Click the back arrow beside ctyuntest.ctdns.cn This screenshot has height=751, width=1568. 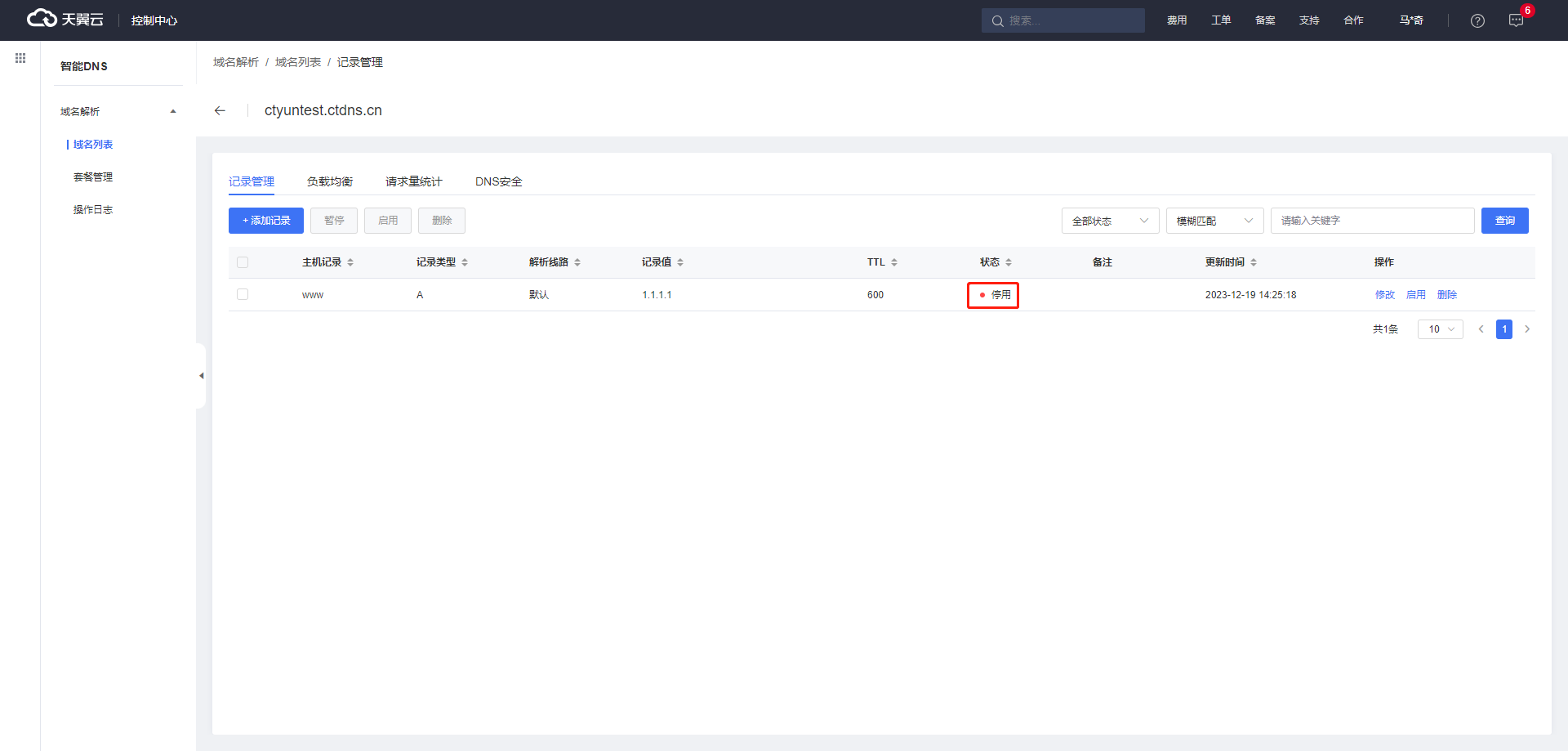[220, 110]
